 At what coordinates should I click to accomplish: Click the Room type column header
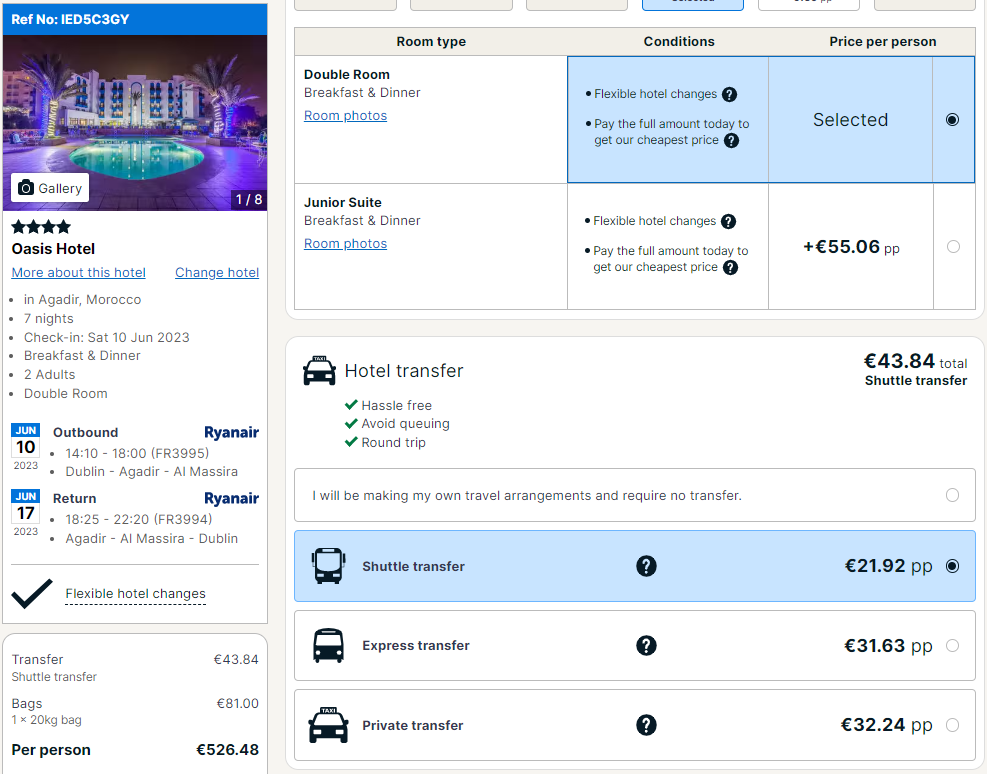point(431,42)
